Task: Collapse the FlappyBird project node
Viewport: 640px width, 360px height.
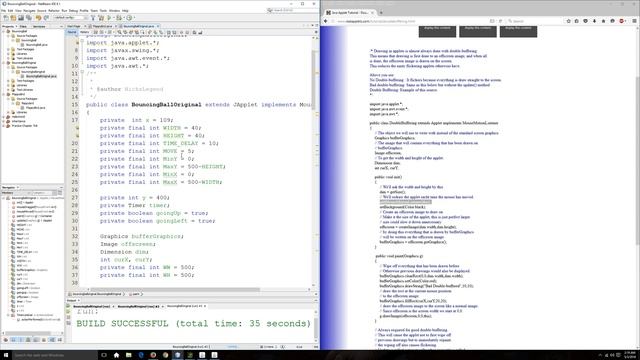Action: (x=4, y=94)
